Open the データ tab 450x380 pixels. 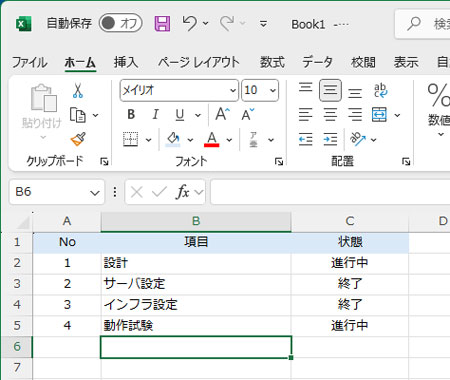pyautogui.click(x=317, y=62)
